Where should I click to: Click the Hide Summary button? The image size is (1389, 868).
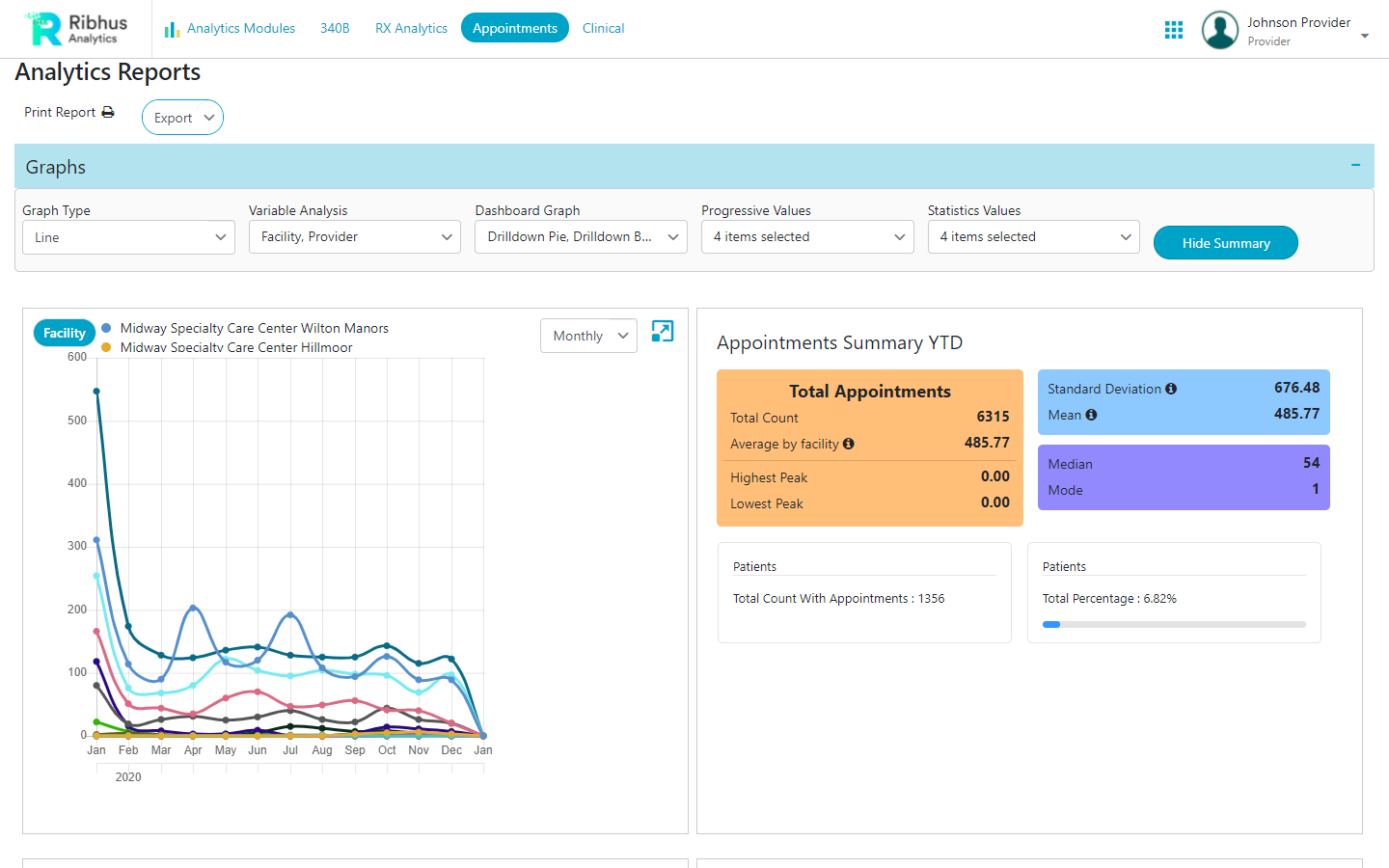1225,242
